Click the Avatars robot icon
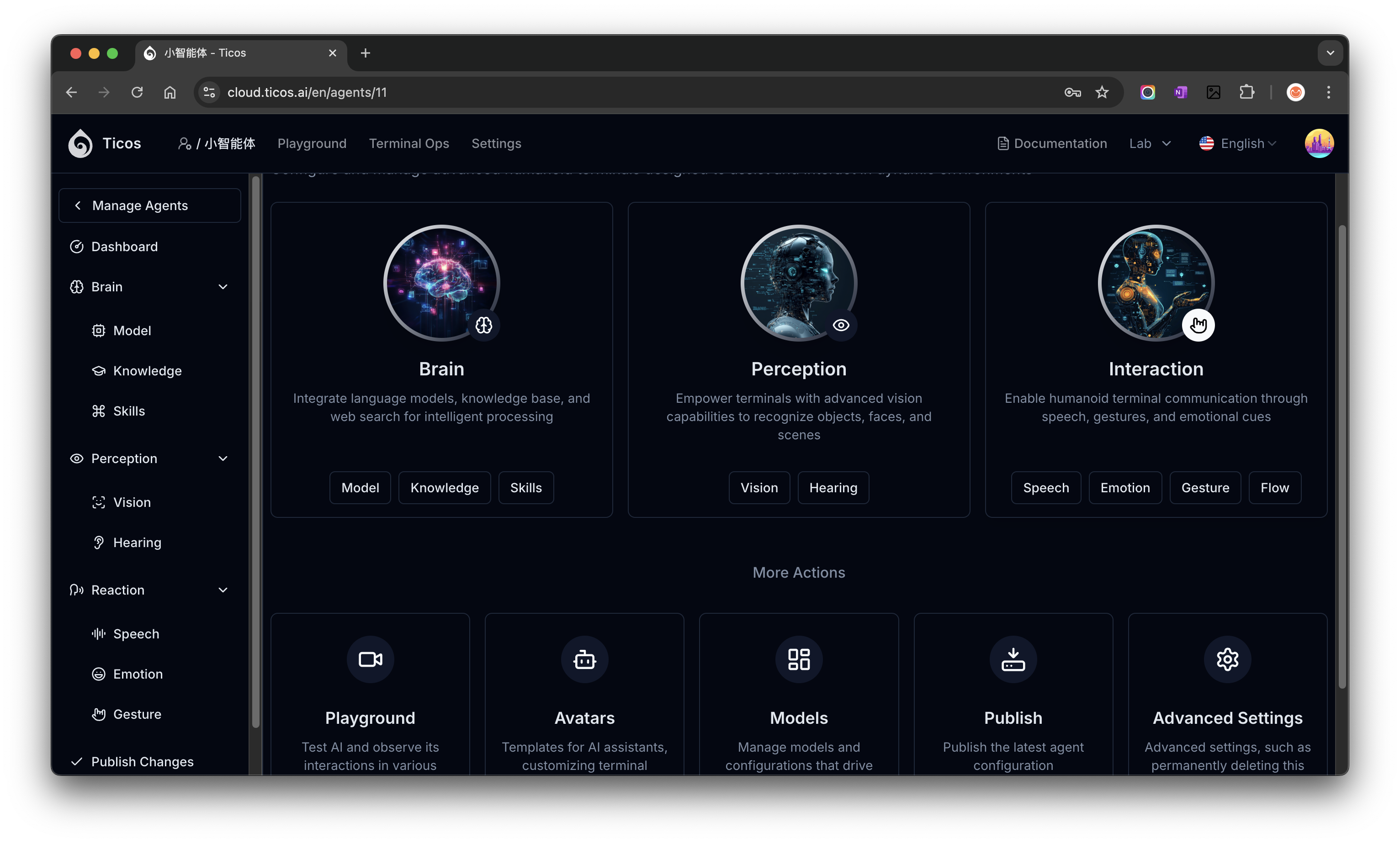This screenshot has height=843, width=1400. coord(584,659)
